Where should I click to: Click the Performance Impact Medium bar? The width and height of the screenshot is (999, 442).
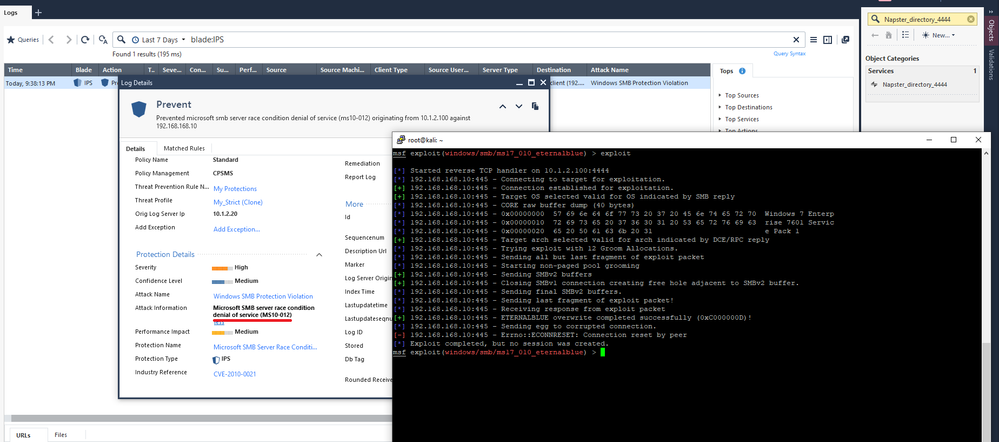(x=222, y=332)
